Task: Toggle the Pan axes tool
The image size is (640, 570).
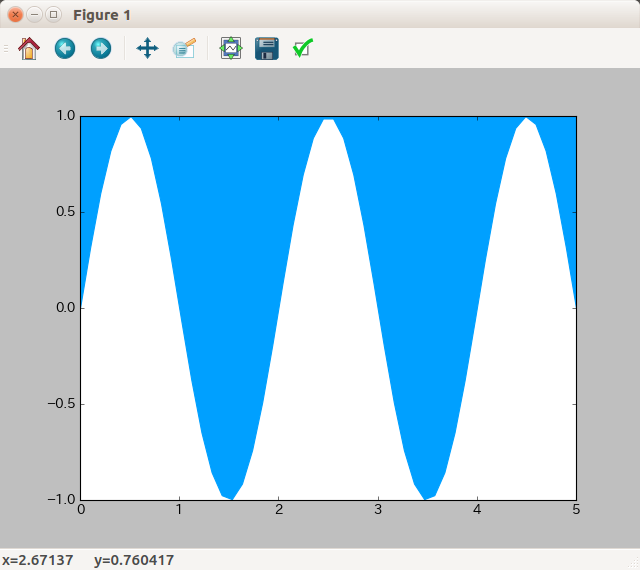Action: coord(147,48)
